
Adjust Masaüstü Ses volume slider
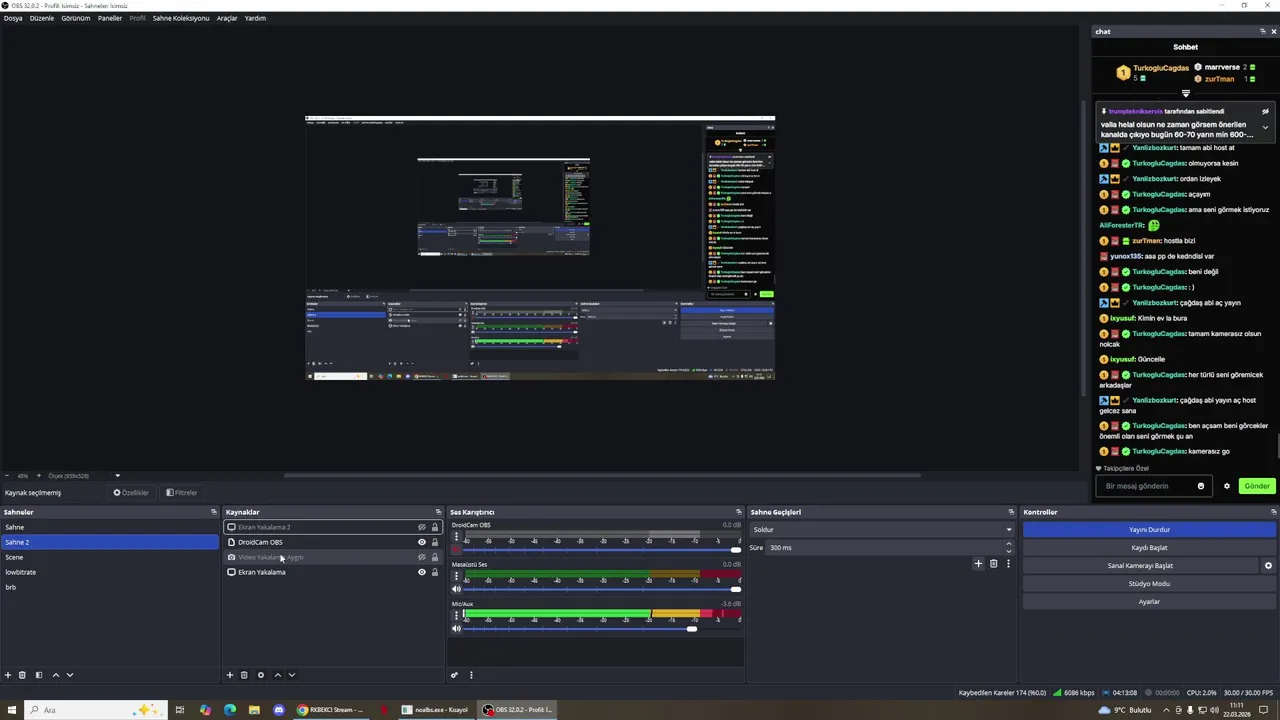(x=736, y=589)
